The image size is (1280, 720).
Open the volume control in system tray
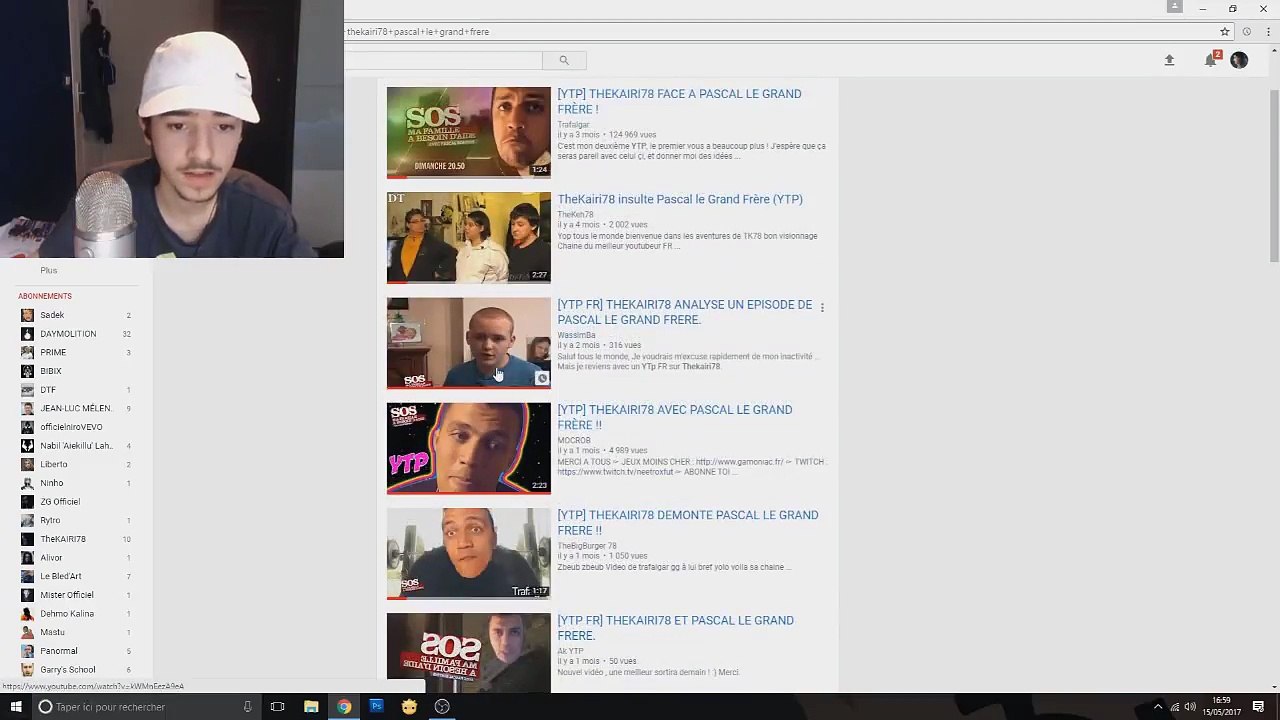[1191, 707]
